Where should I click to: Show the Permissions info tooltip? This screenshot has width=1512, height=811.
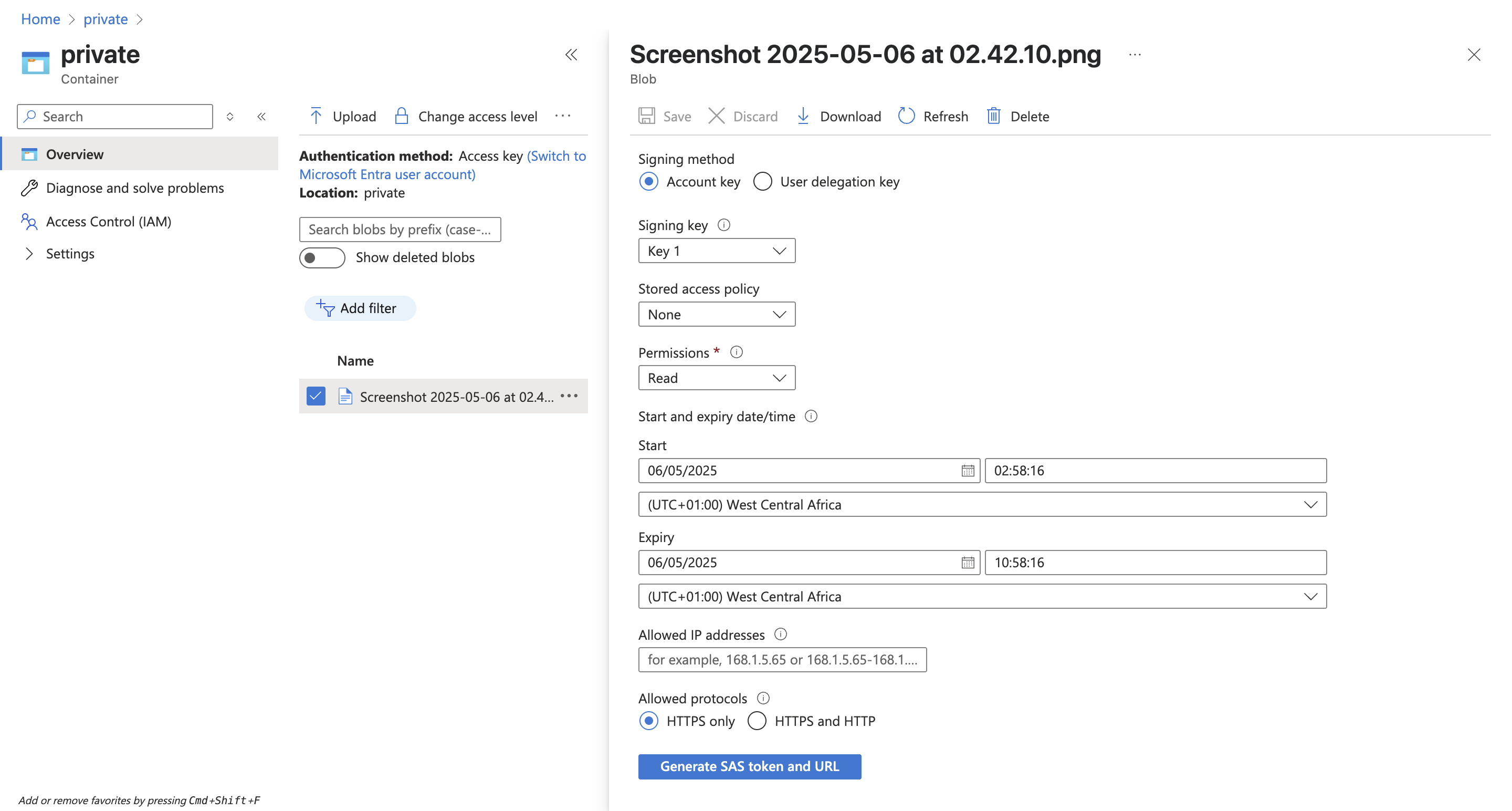tap(737, 352)
